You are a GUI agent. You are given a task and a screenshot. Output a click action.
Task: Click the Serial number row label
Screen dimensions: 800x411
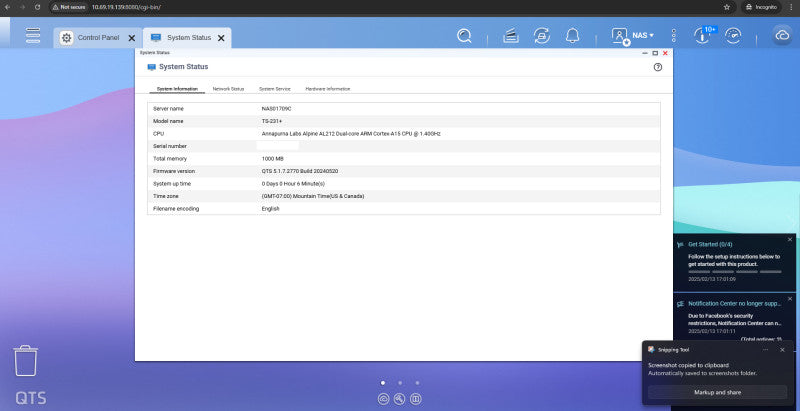point(170,146)
